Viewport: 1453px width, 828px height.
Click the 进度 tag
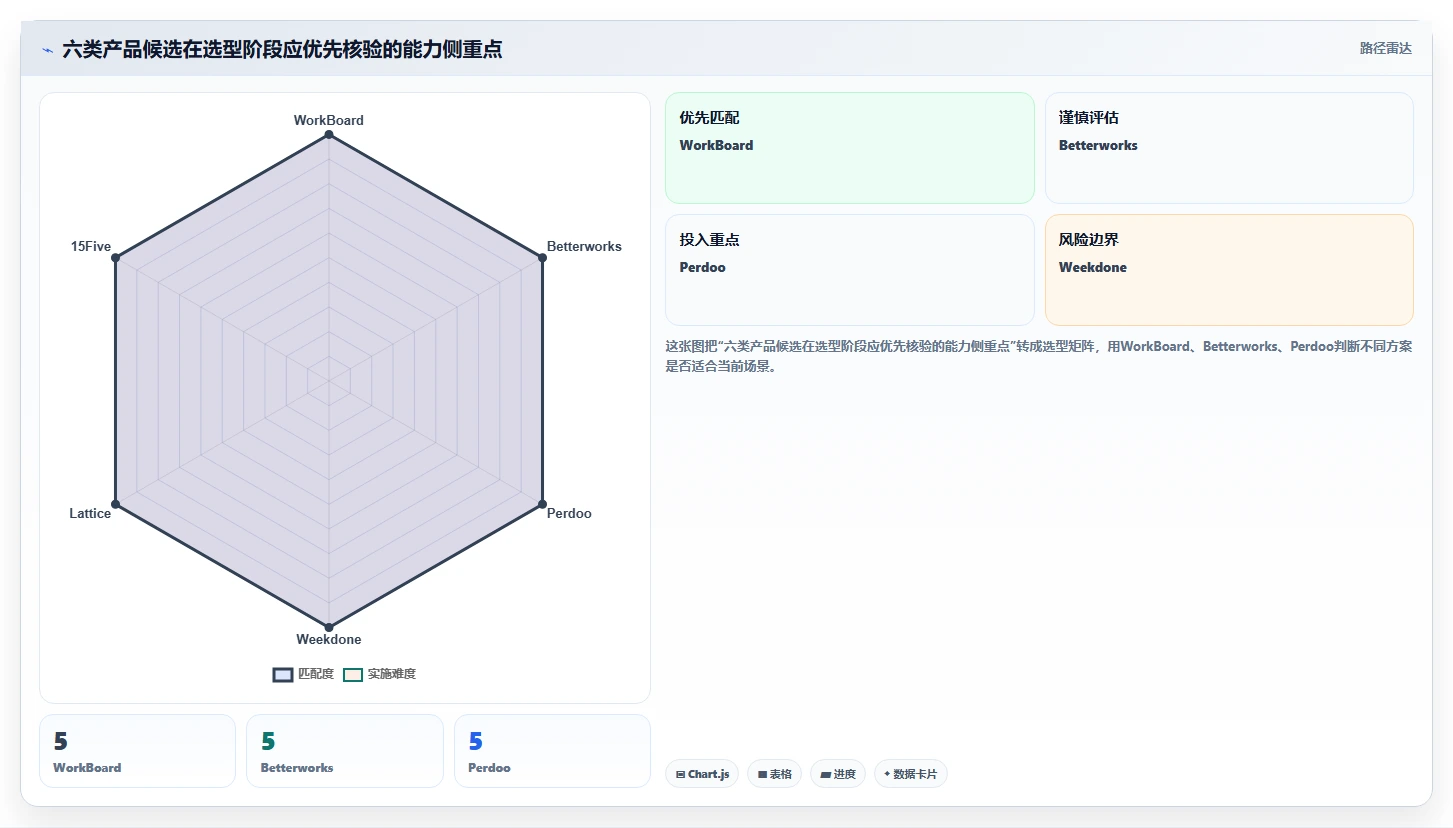[x=838, y=774]
